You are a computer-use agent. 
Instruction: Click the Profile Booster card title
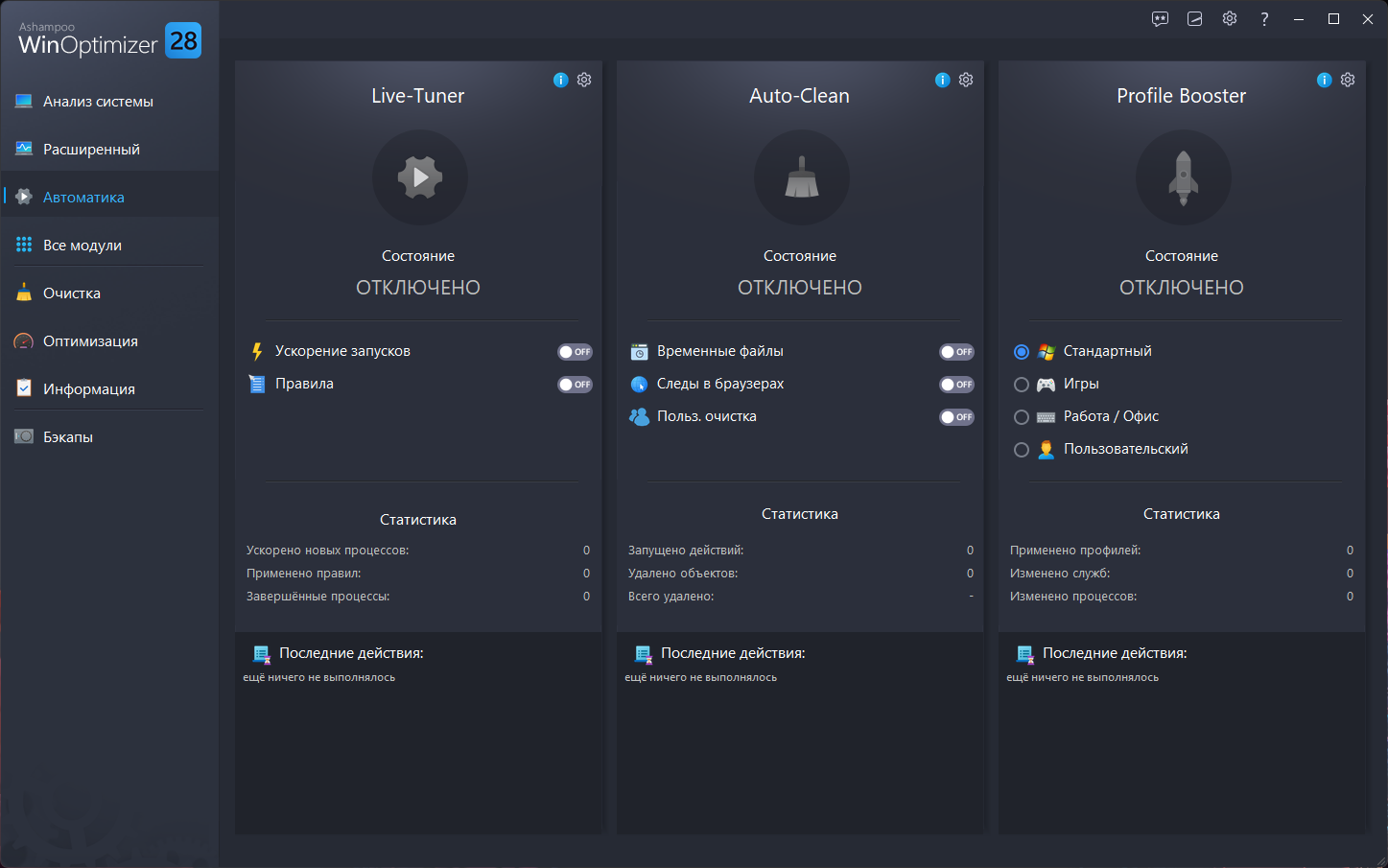click(1182, 96)
